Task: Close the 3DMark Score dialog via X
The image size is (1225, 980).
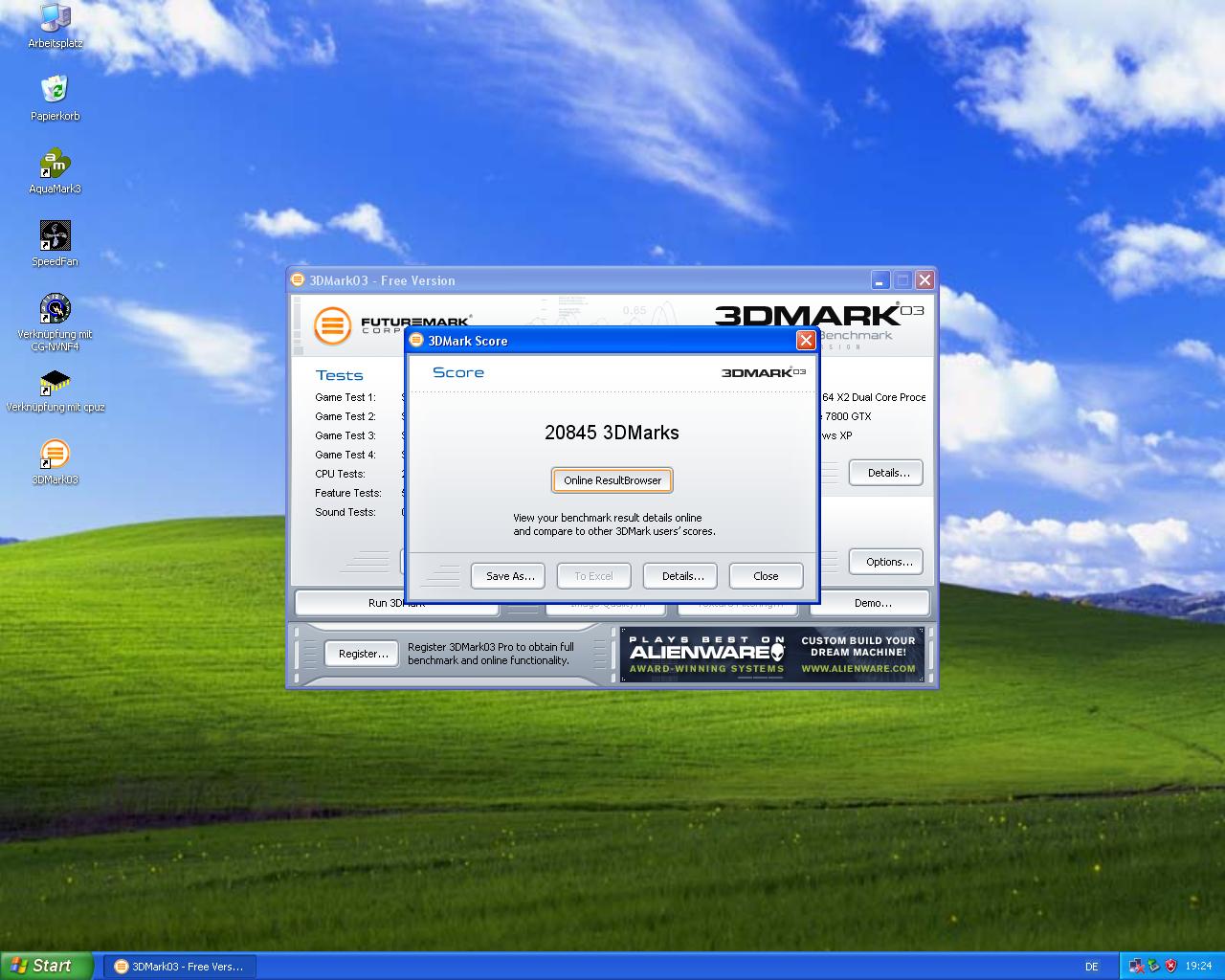Action: click(806, 341)
